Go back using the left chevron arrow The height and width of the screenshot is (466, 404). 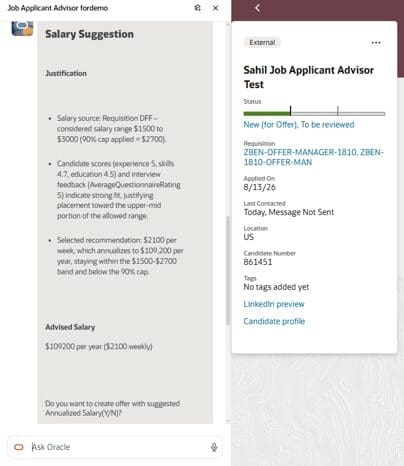[257, 8]
